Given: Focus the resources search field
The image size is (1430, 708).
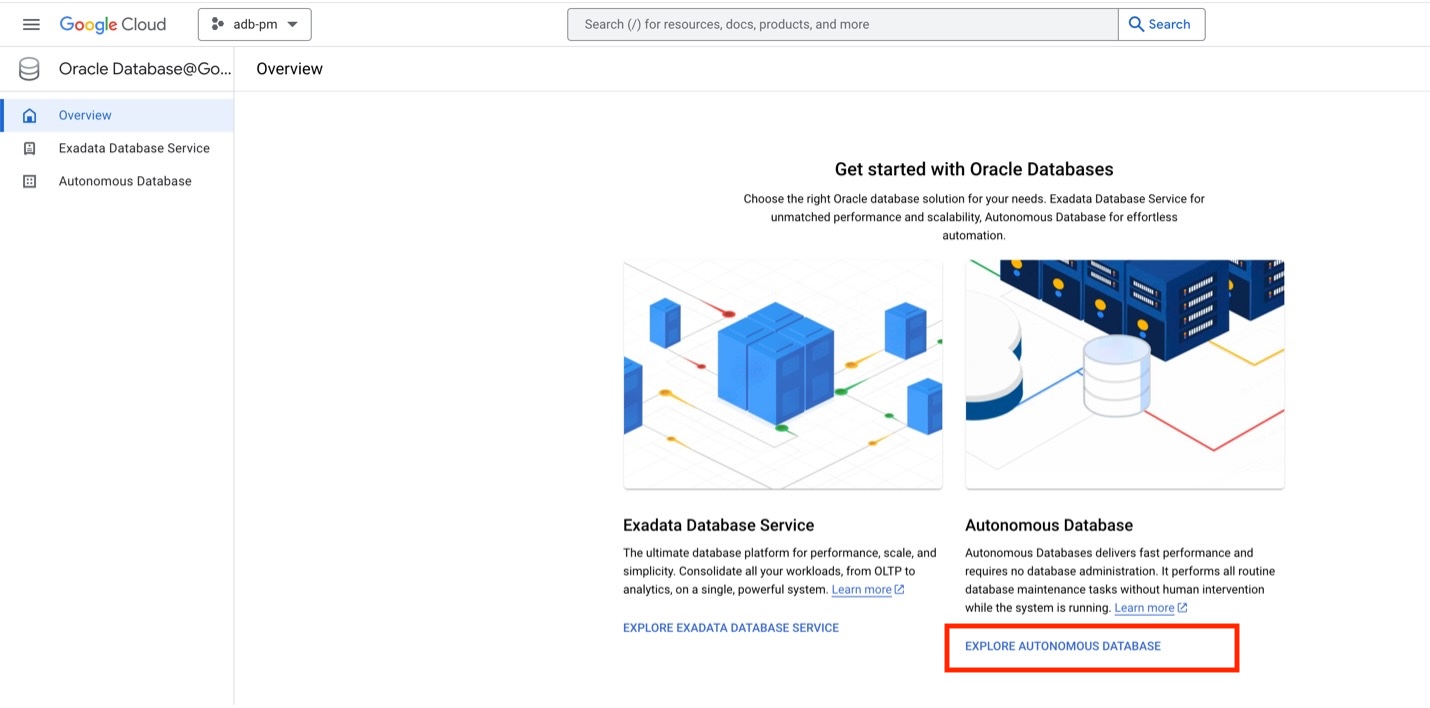Looking at the screenshot, I should point(842,24).
